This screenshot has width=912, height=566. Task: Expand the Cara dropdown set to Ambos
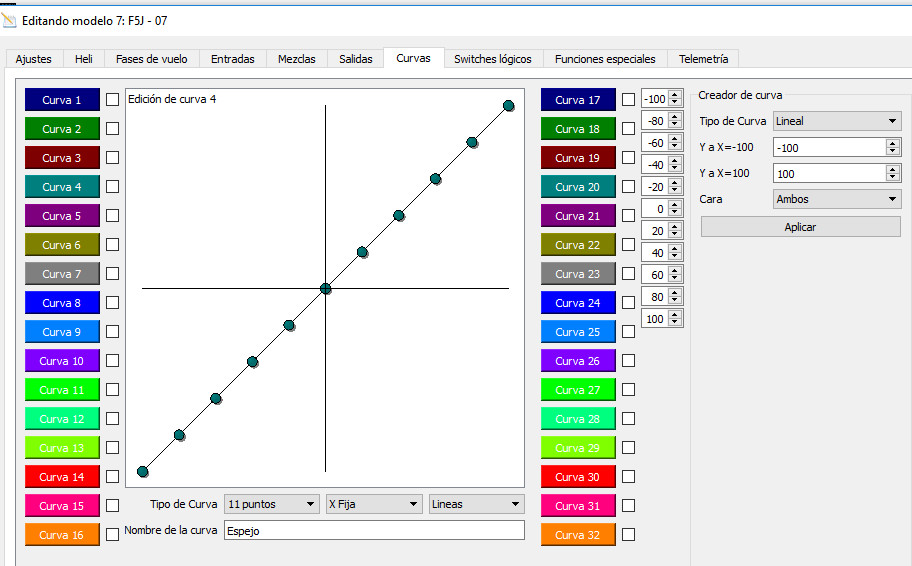(837, 199)
